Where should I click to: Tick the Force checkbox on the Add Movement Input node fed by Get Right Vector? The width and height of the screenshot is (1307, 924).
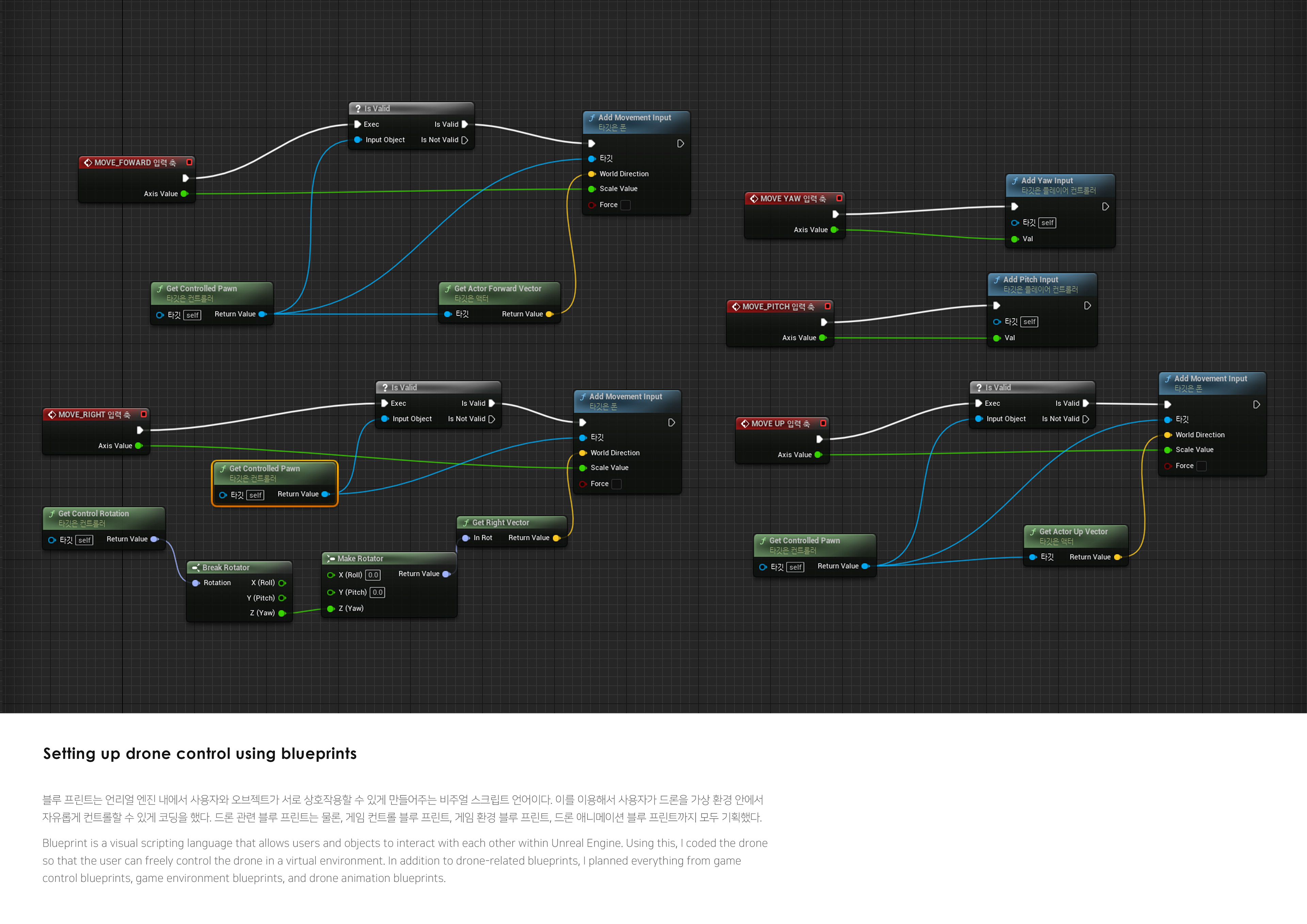(616, 484)
